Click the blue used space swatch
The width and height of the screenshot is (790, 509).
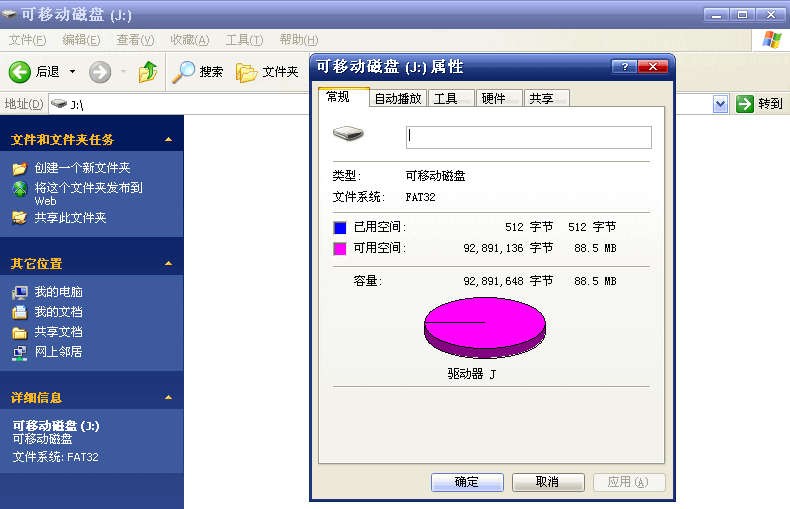pos(340,228)
